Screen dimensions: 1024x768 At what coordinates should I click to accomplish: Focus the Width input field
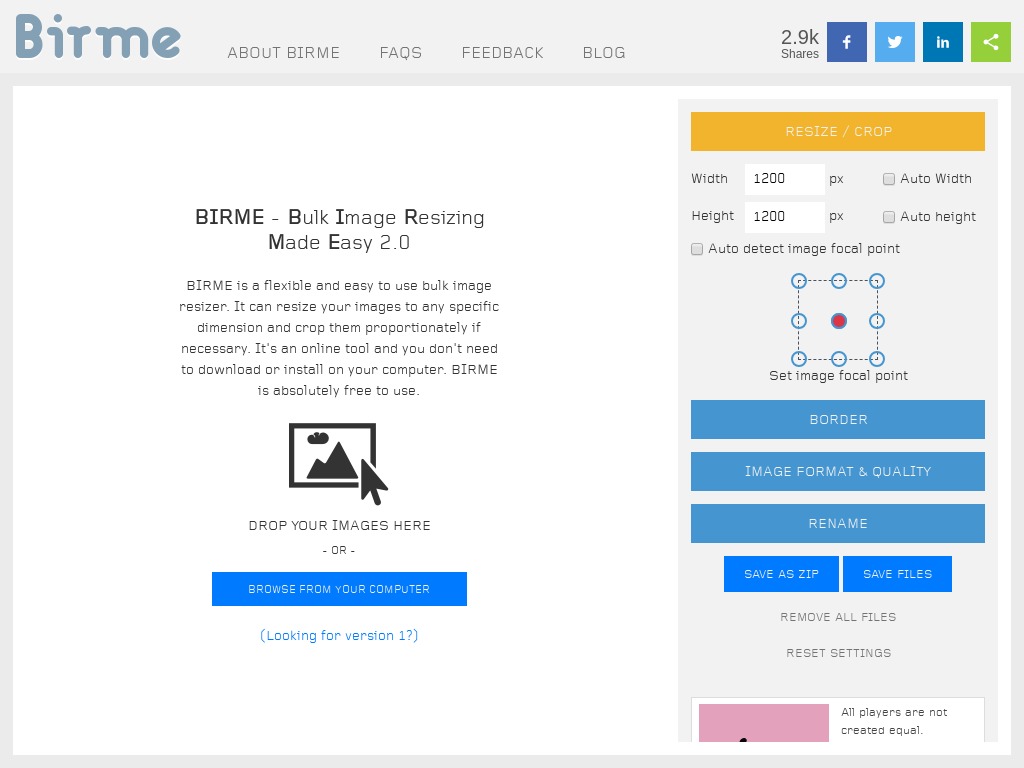coord(784,179)
